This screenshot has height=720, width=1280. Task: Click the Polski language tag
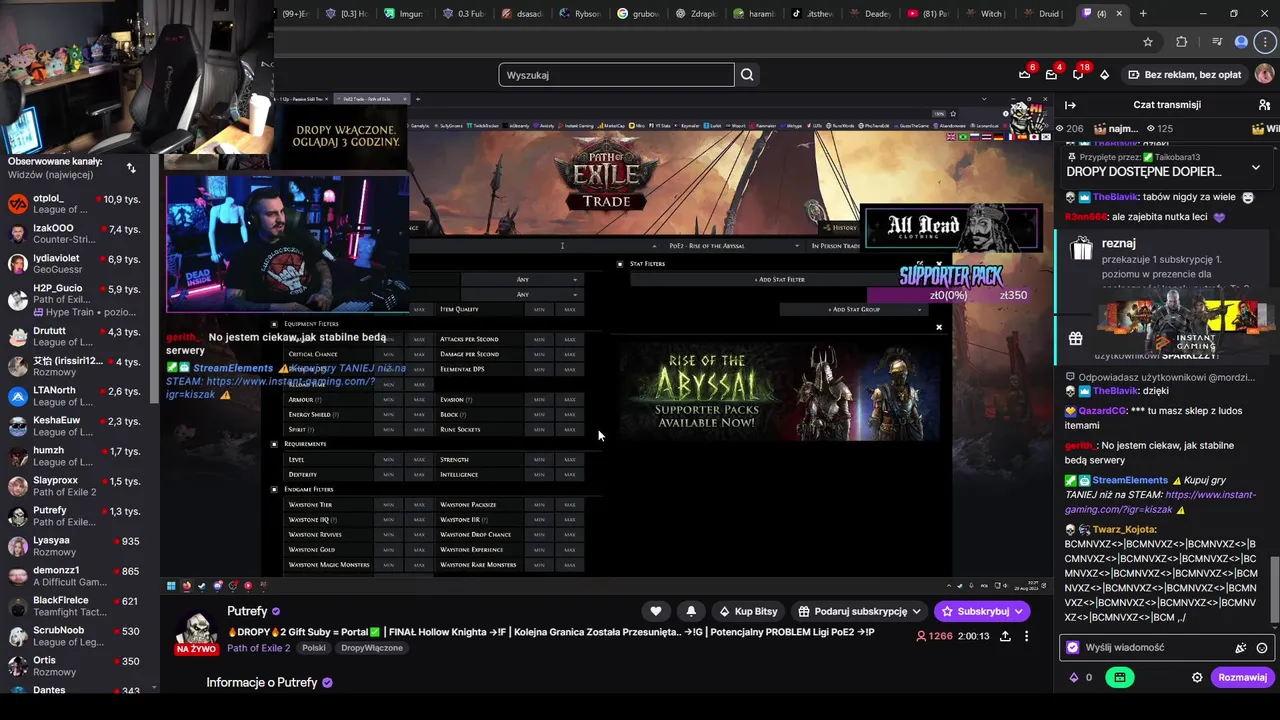[314, 648]
